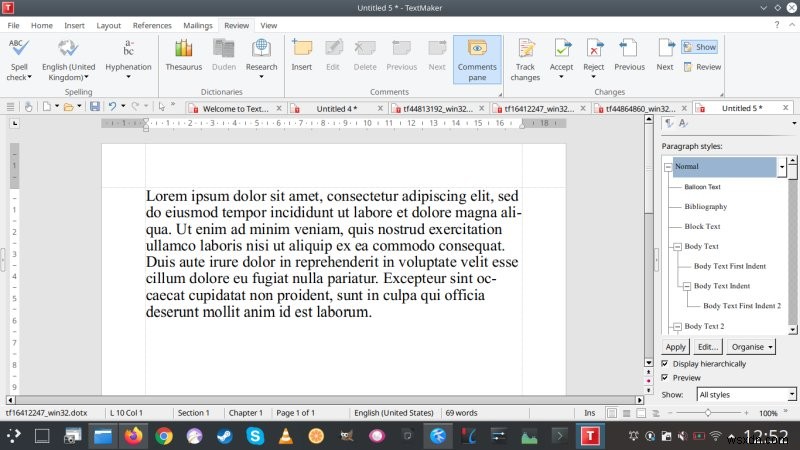
Task: Click the zoom slider handle
Action: (708, 413)
